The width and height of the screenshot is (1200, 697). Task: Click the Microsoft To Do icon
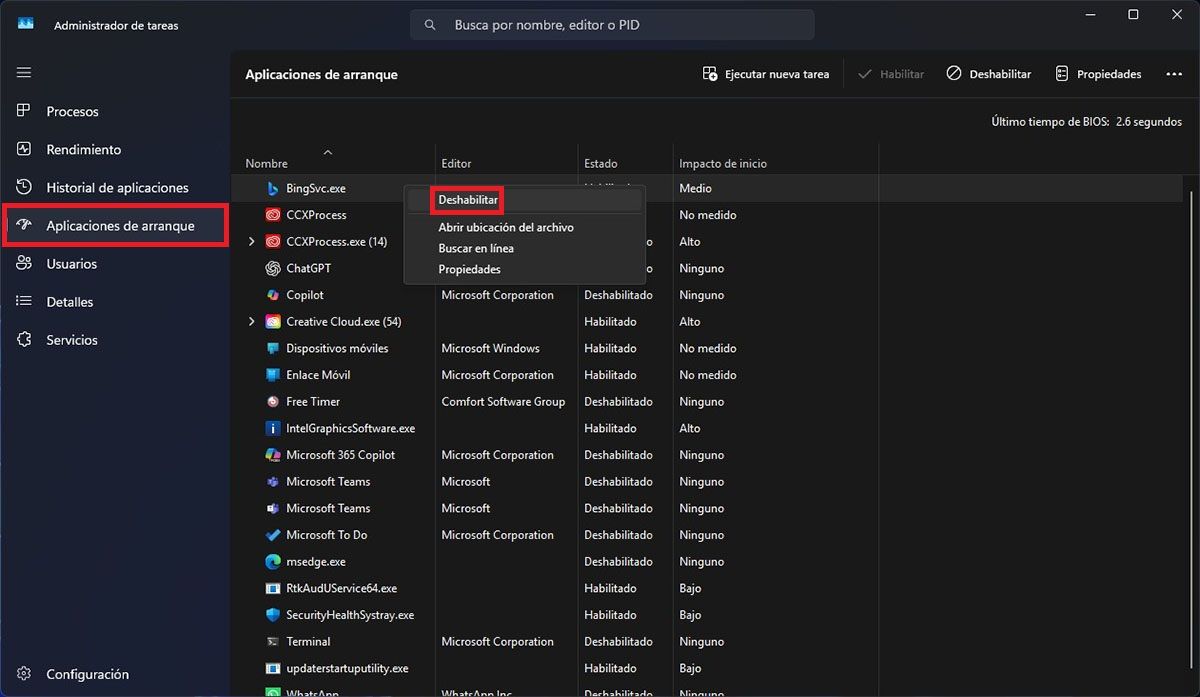click(x=273, y=535)
